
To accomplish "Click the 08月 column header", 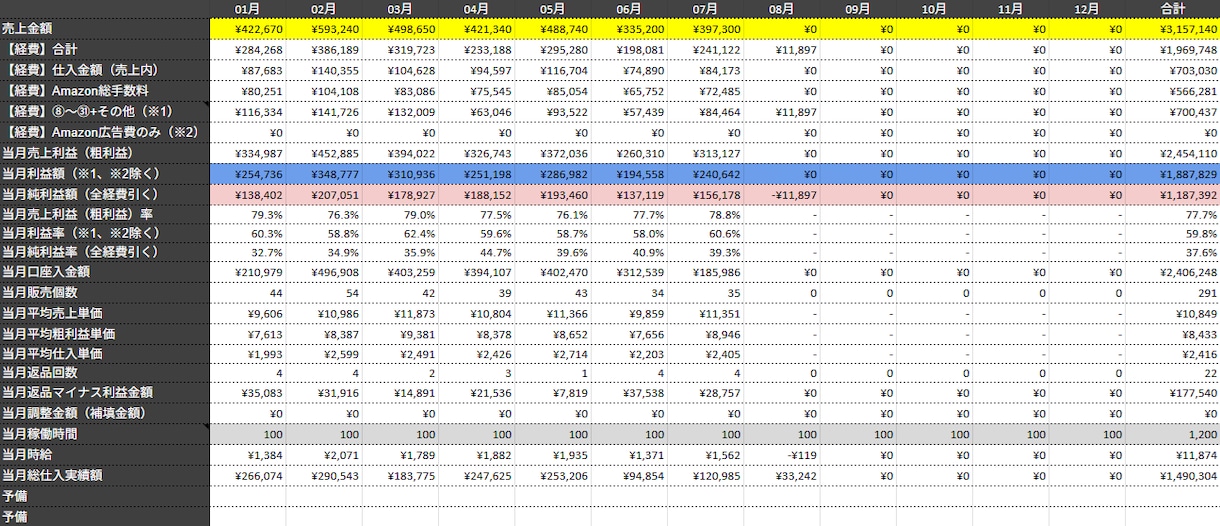I will [x=782, y=9].
